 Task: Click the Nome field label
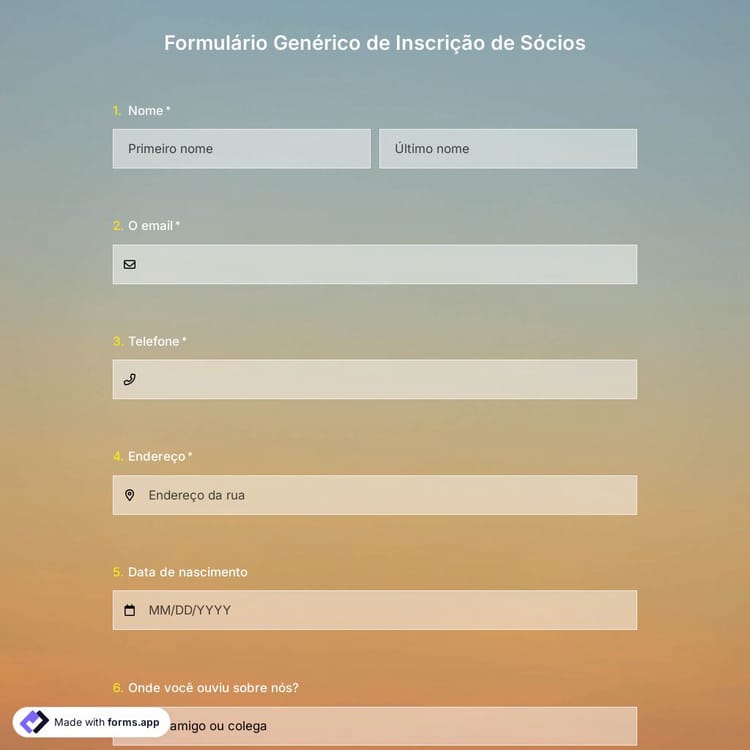[x=145, y=110]
